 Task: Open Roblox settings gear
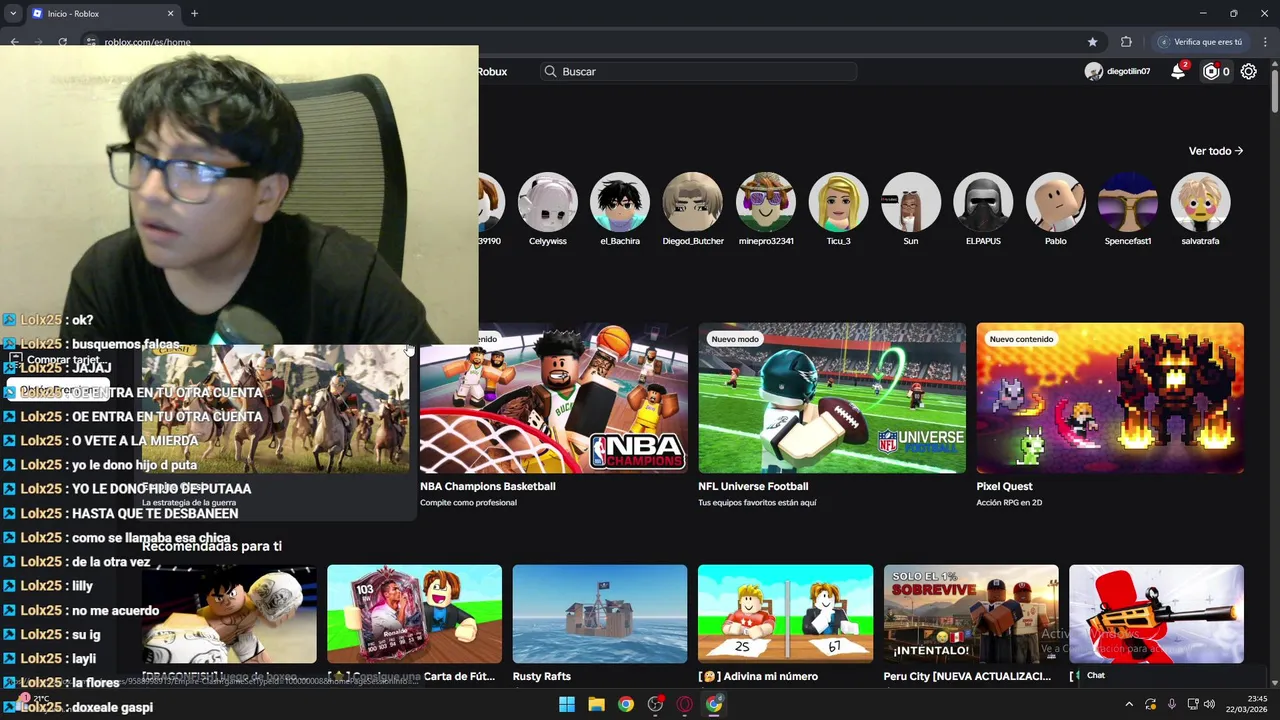click(1249, 71)
